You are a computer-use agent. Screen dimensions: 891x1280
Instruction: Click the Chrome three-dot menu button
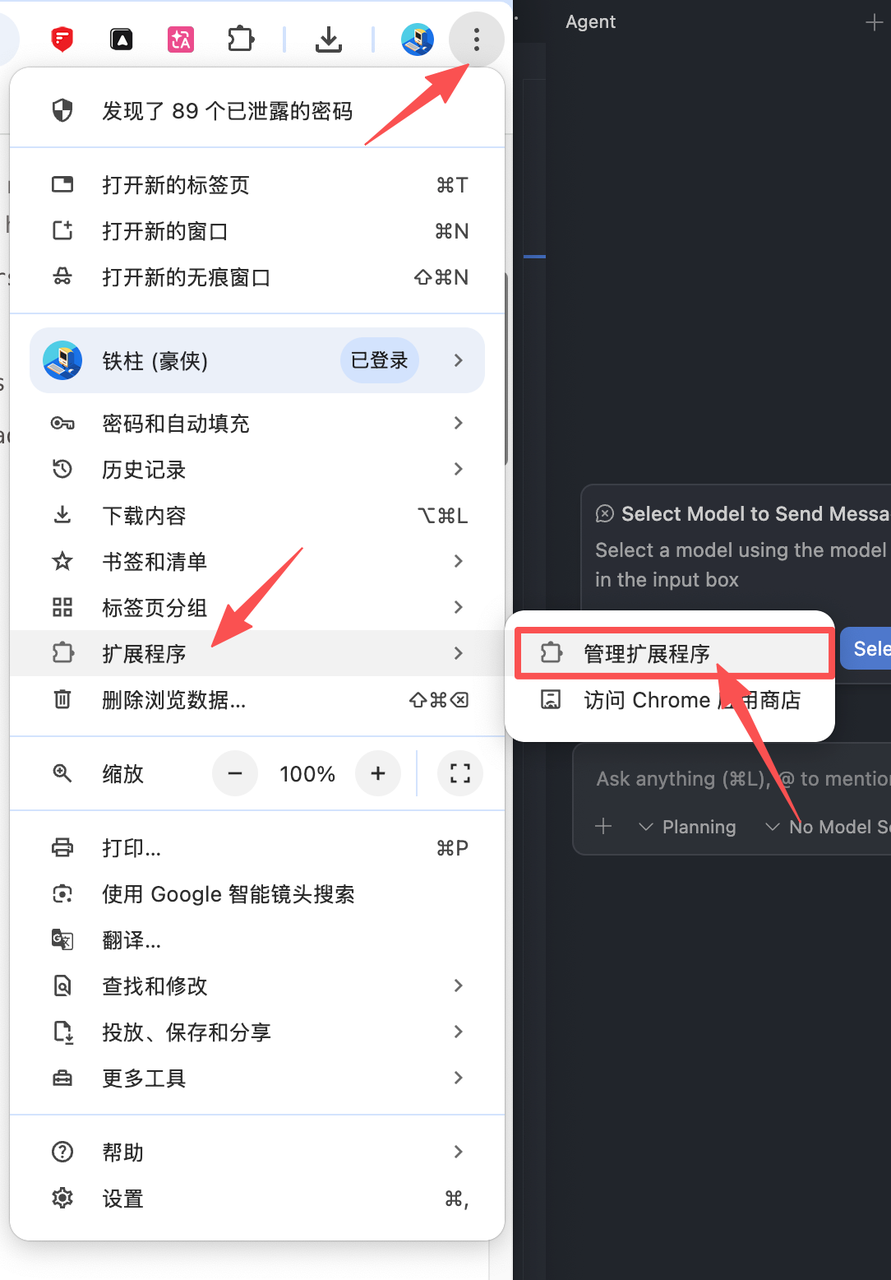tap(476, 40)
